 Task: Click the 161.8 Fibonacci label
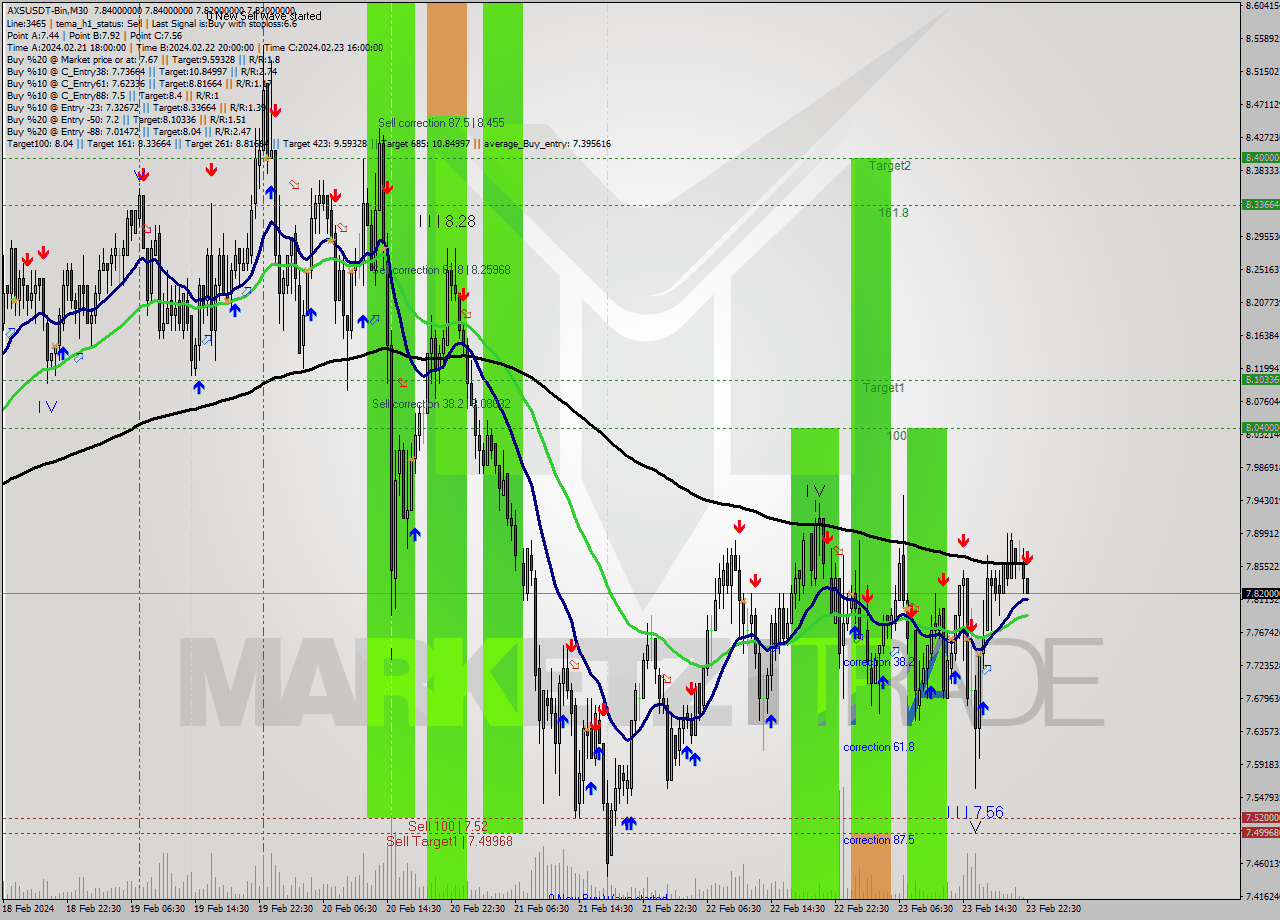point(894,213)
